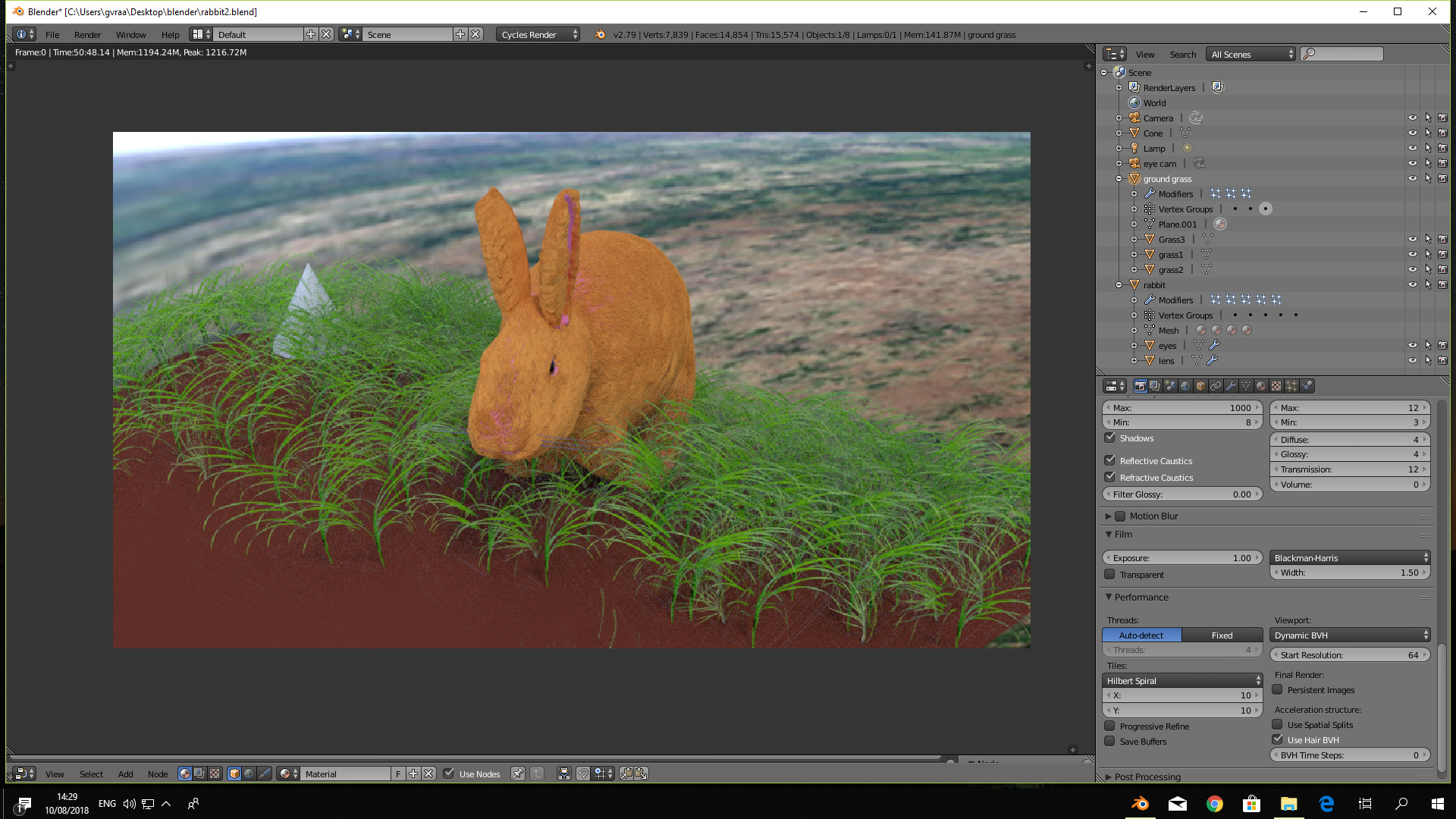Viewport: 1456px width, 819px height.
Task: Open the Dynamic BVH viewport dropdown
Action: [1351, 635]
